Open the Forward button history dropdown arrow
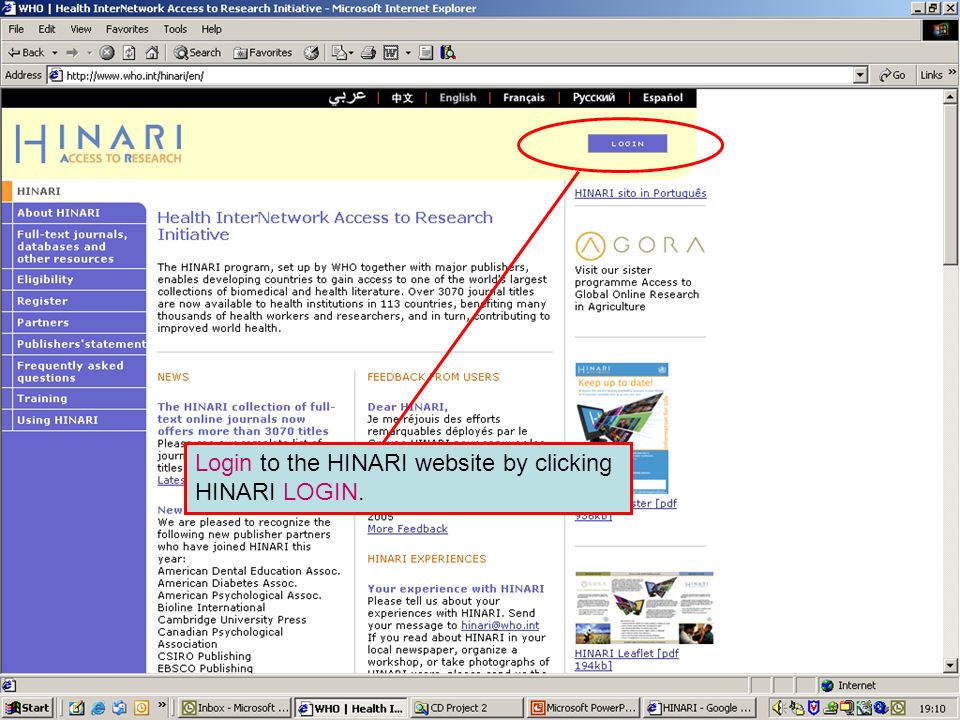Viewport: 960px width, 720px height. [89, 53]
